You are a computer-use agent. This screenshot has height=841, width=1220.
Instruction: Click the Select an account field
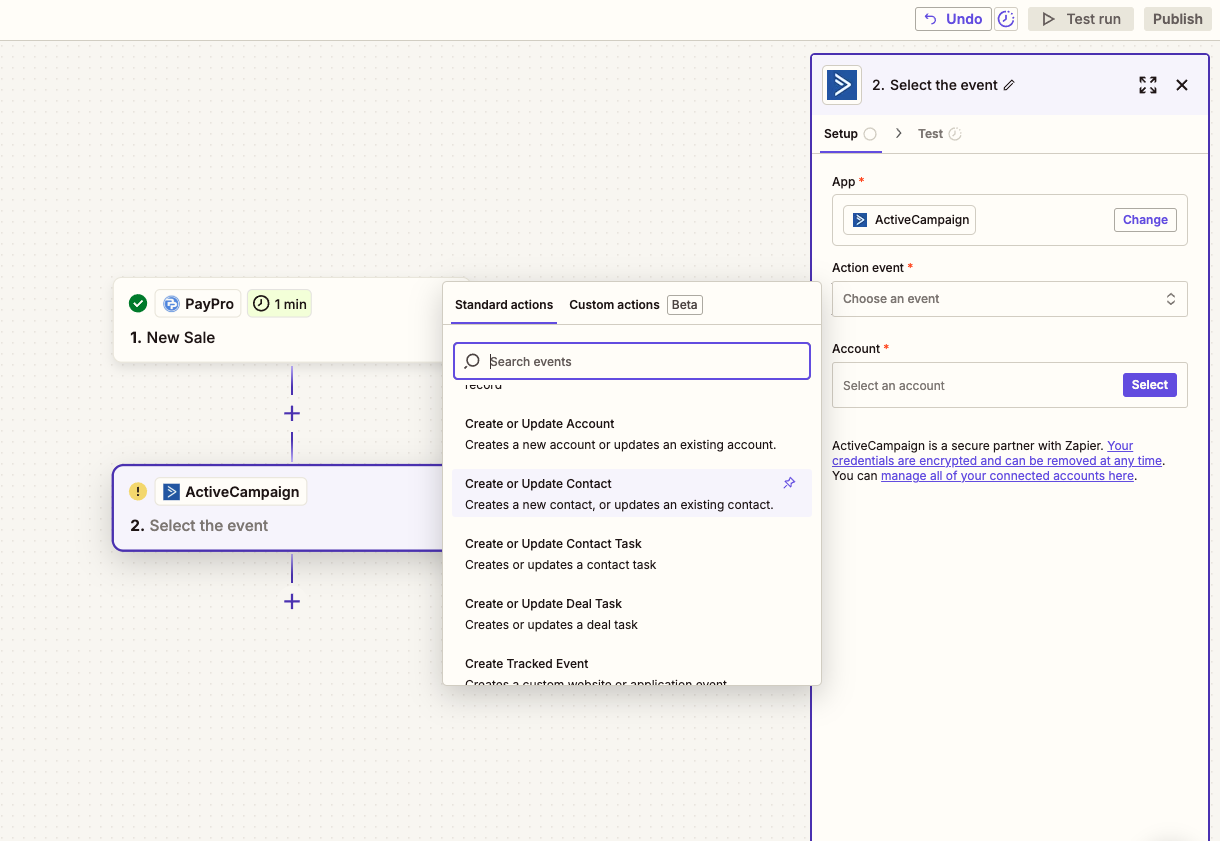point(1010,385)
